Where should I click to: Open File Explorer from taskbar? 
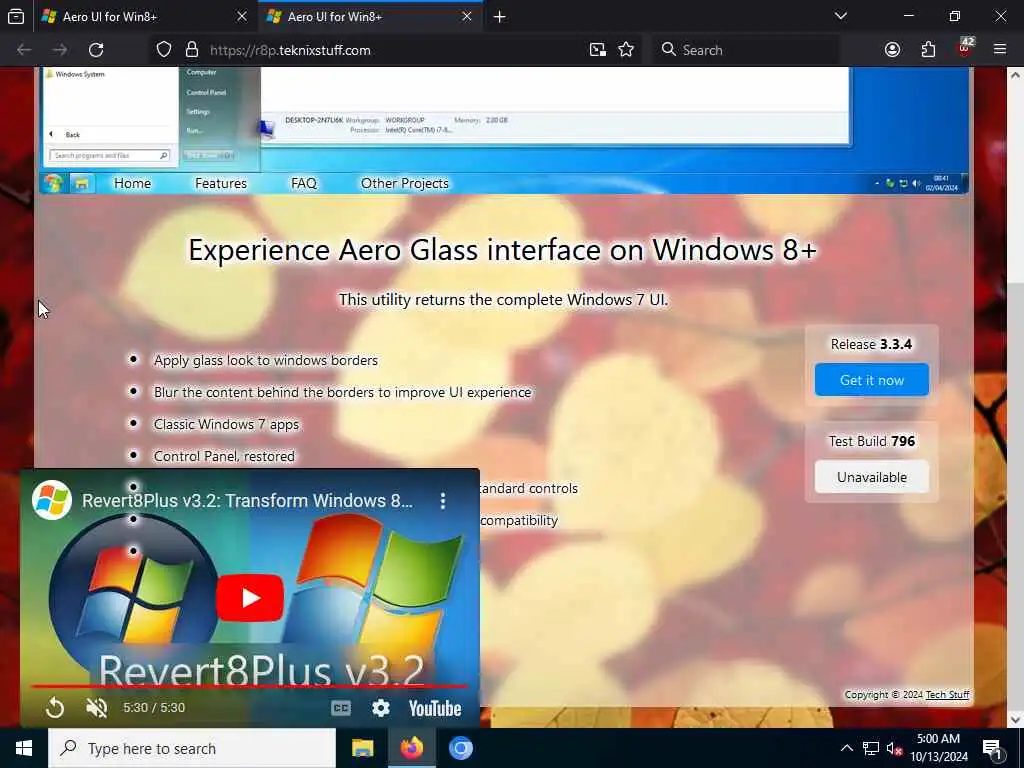(x=362, y=748)
